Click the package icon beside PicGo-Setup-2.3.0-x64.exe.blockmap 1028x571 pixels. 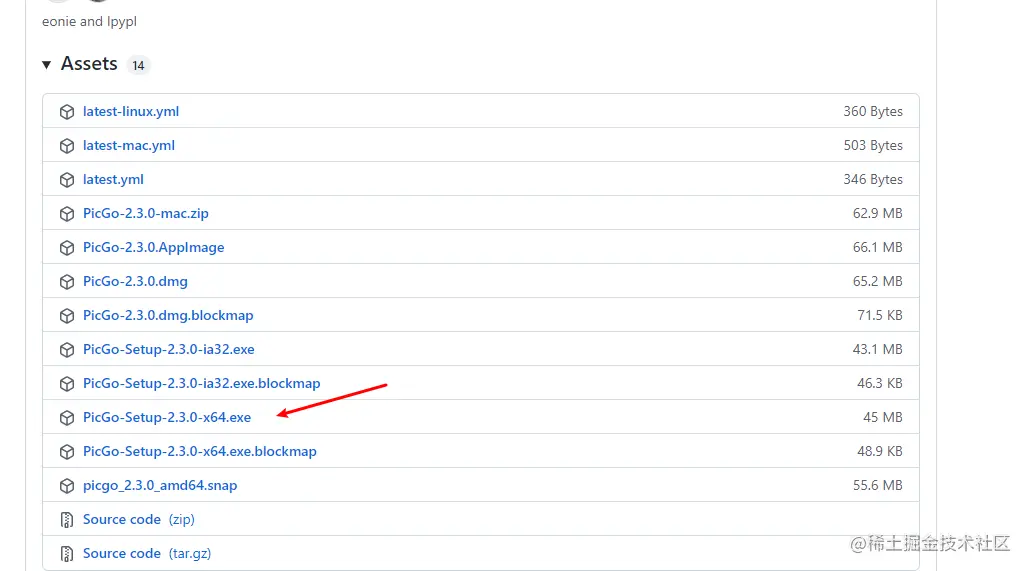(67, 452)
